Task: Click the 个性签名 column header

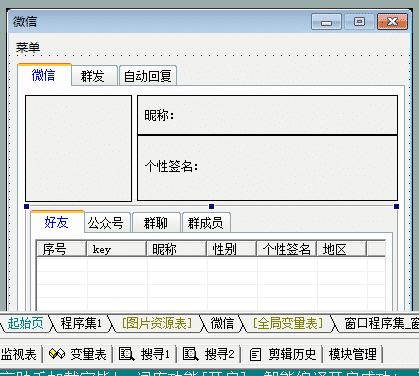Action: coord(286,249)
